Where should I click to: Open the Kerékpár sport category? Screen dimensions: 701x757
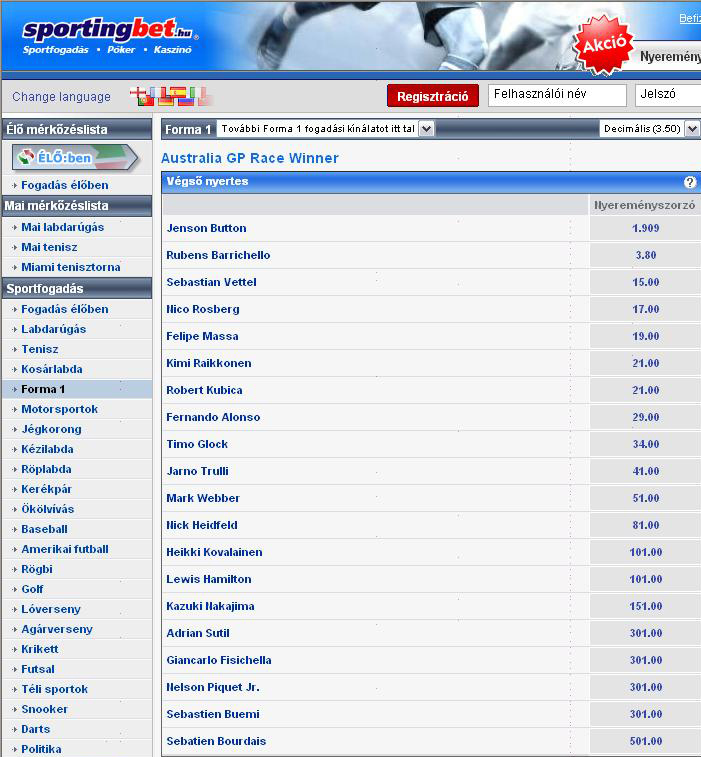[46, 489]
